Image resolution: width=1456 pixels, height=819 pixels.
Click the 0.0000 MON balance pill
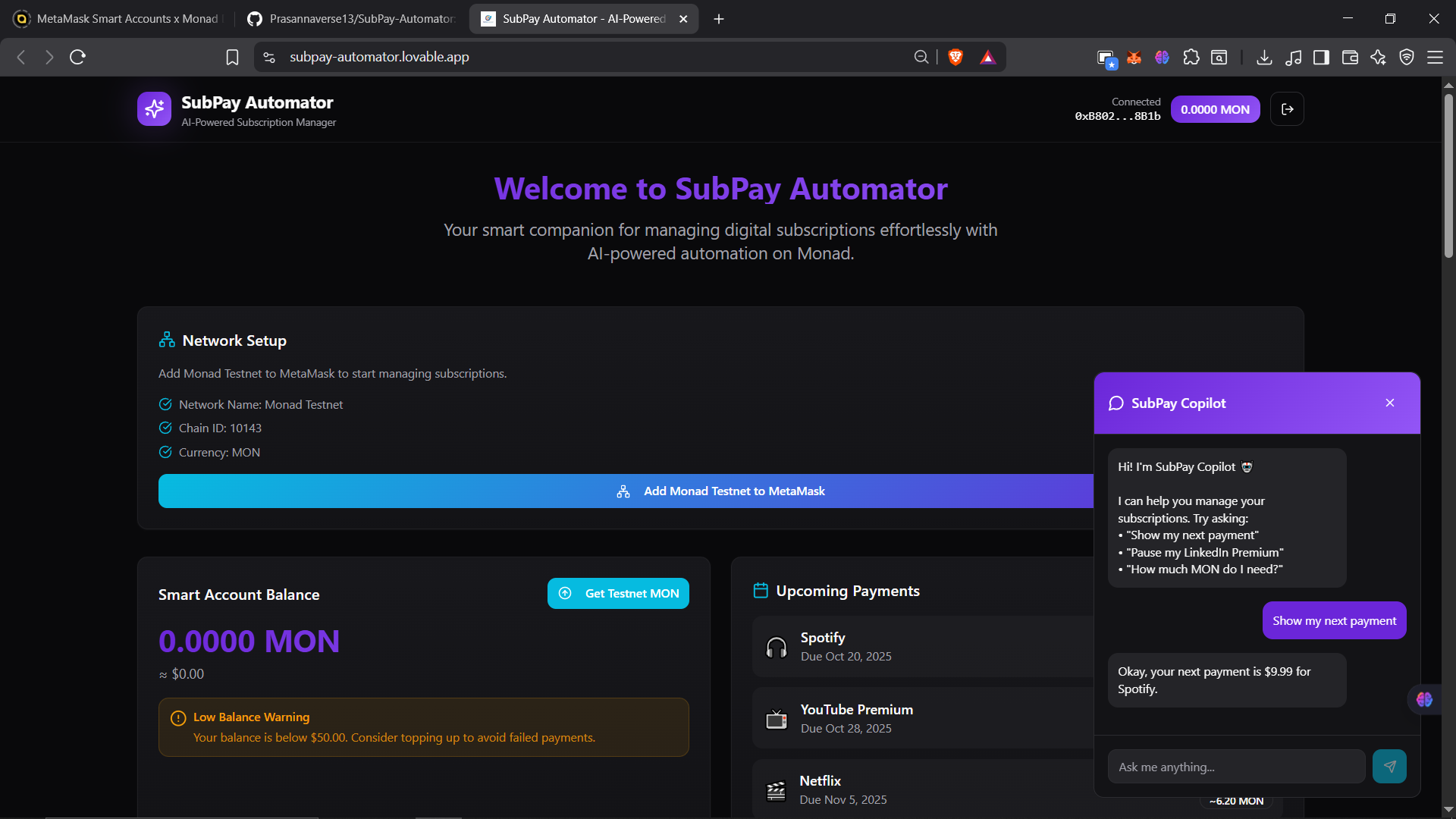(x=1215, y=109)
